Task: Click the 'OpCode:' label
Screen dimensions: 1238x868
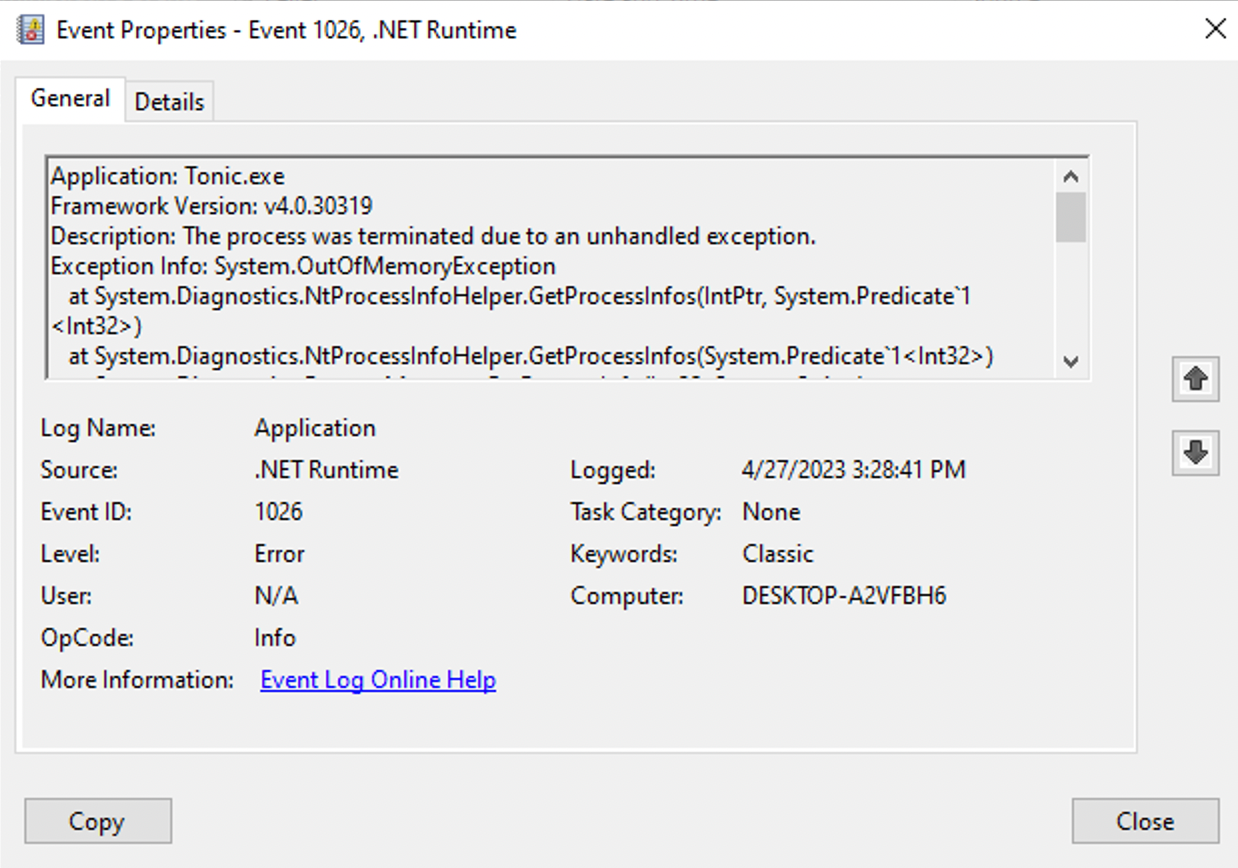Action: 86,638
